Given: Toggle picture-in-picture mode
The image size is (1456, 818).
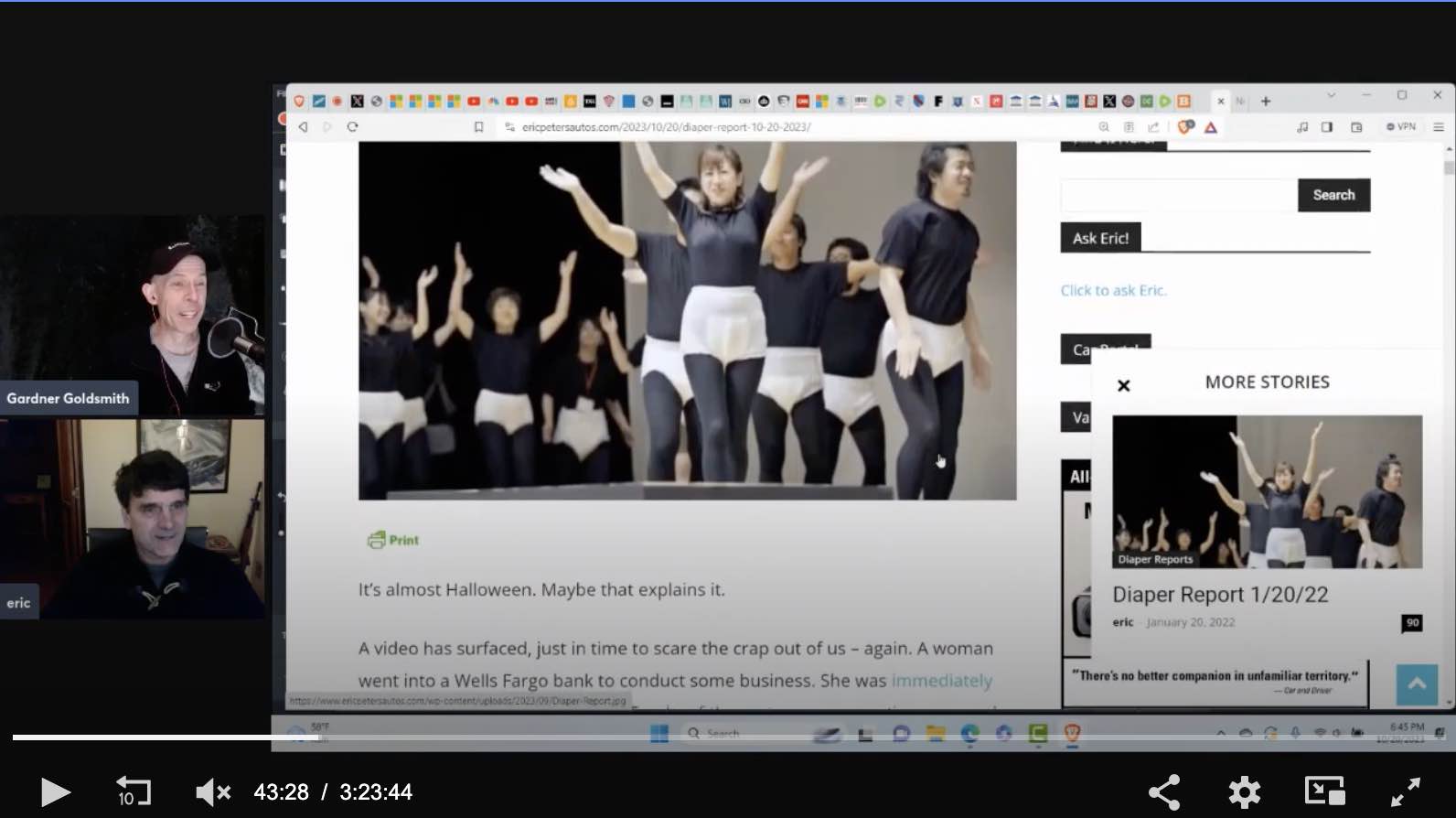Looking at the screenshot, I should tap(1323, 791).
